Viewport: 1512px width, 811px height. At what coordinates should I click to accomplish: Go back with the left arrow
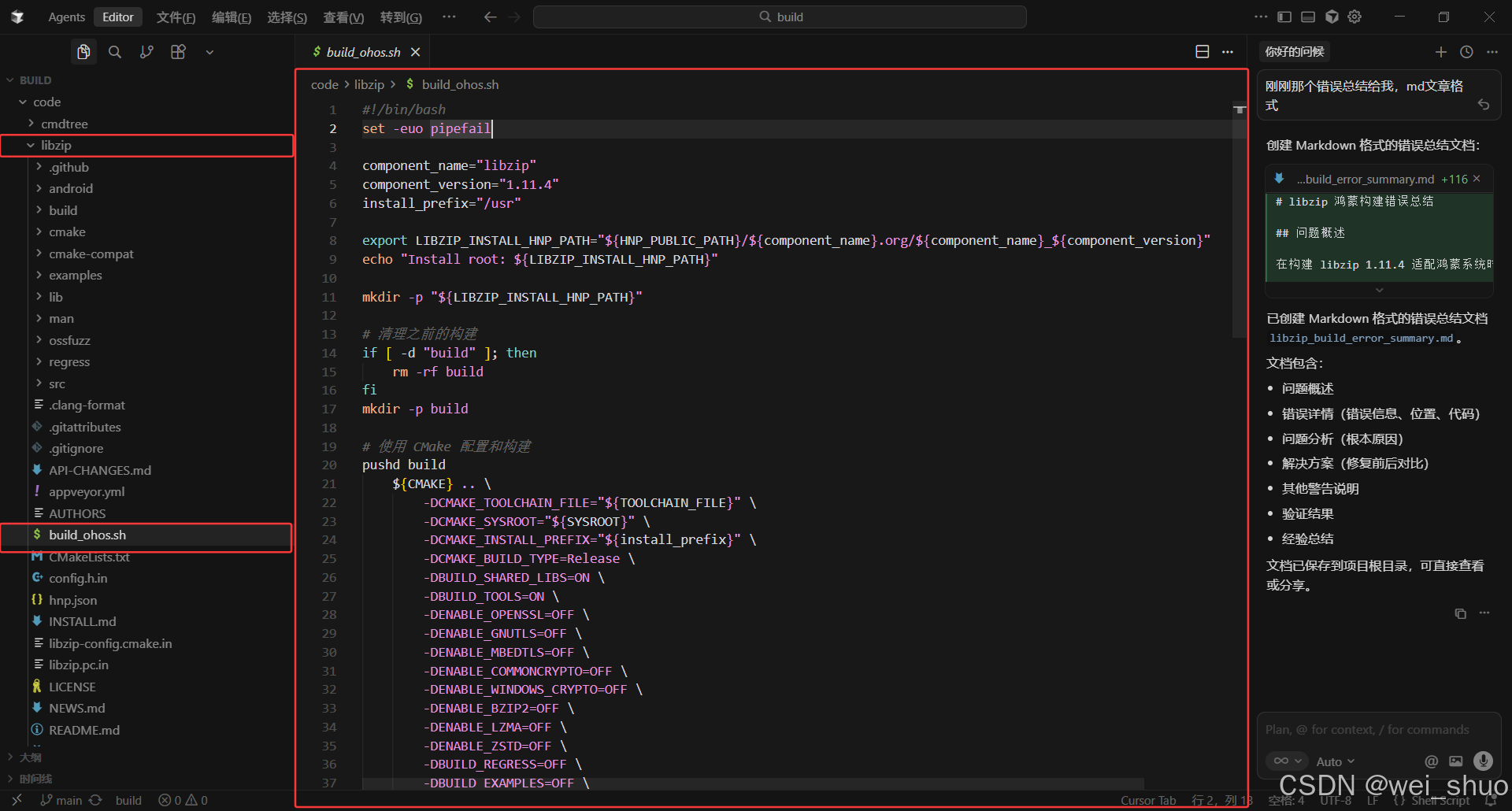coord(490,17)
